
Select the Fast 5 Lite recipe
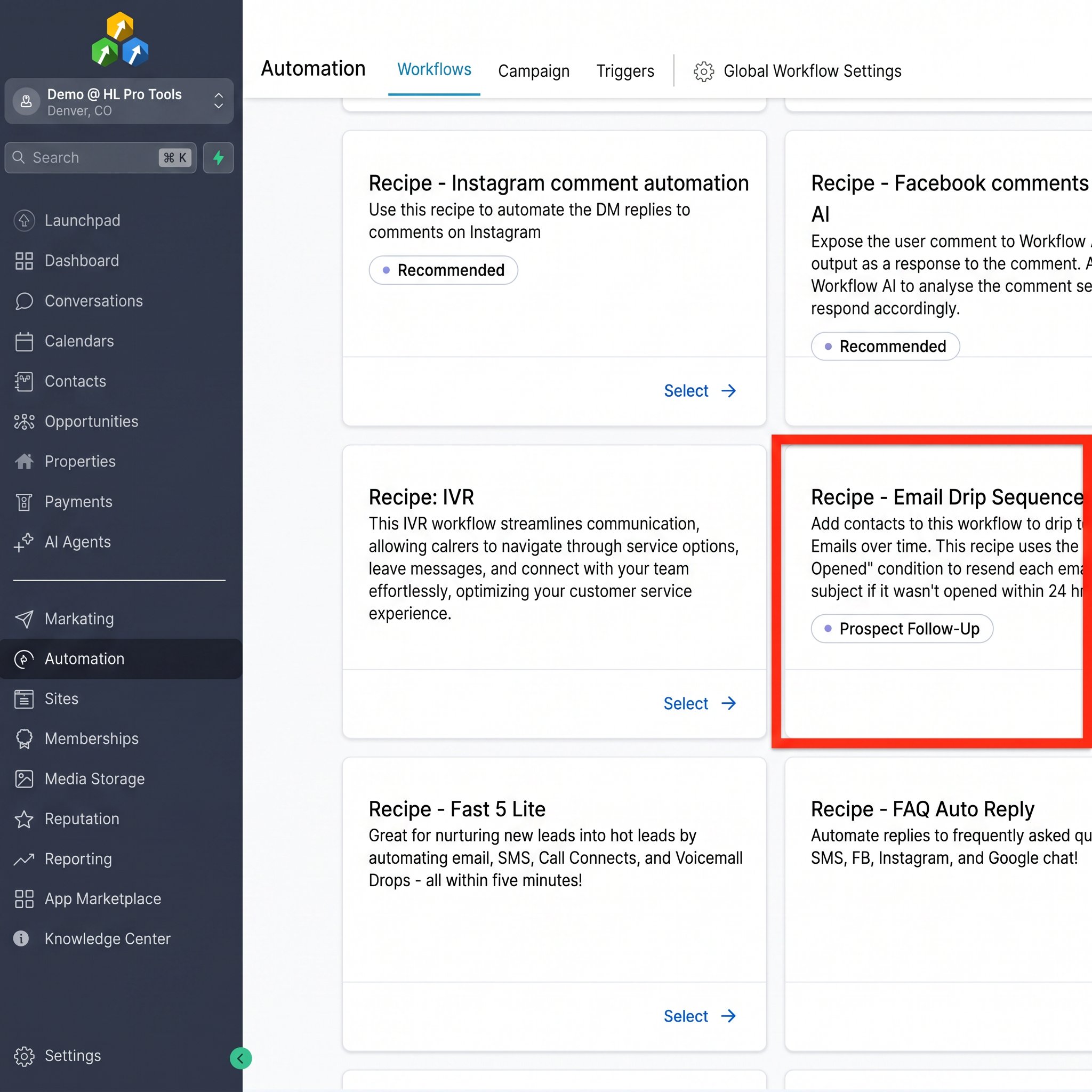tap(700, 1016)
